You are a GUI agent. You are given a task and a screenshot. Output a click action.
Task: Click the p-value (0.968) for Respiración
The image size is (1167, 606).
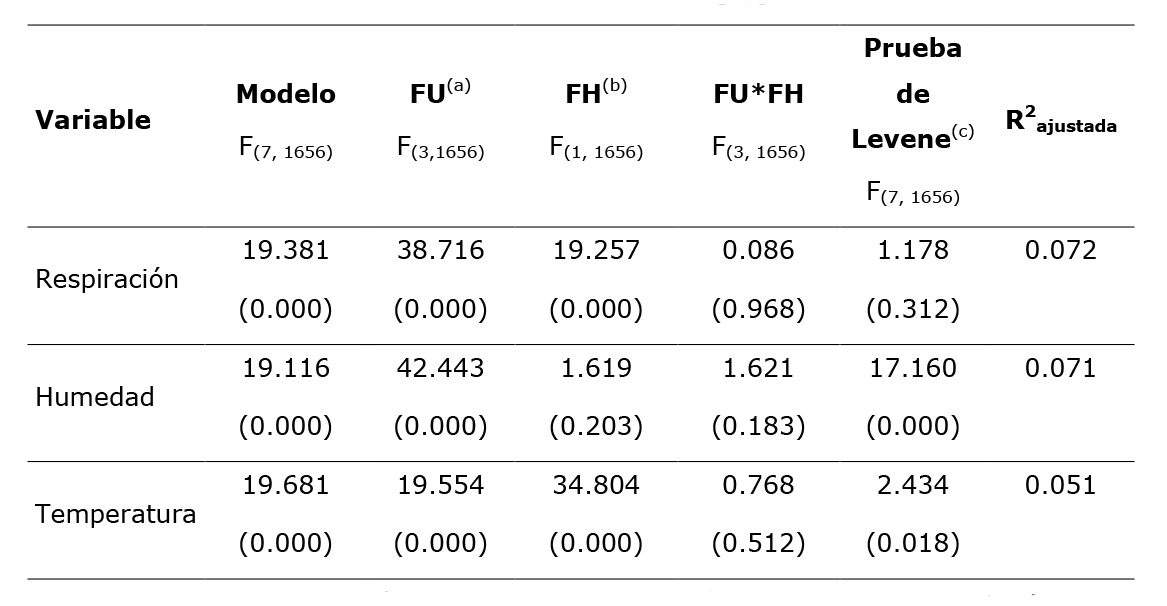click(758, 310)
